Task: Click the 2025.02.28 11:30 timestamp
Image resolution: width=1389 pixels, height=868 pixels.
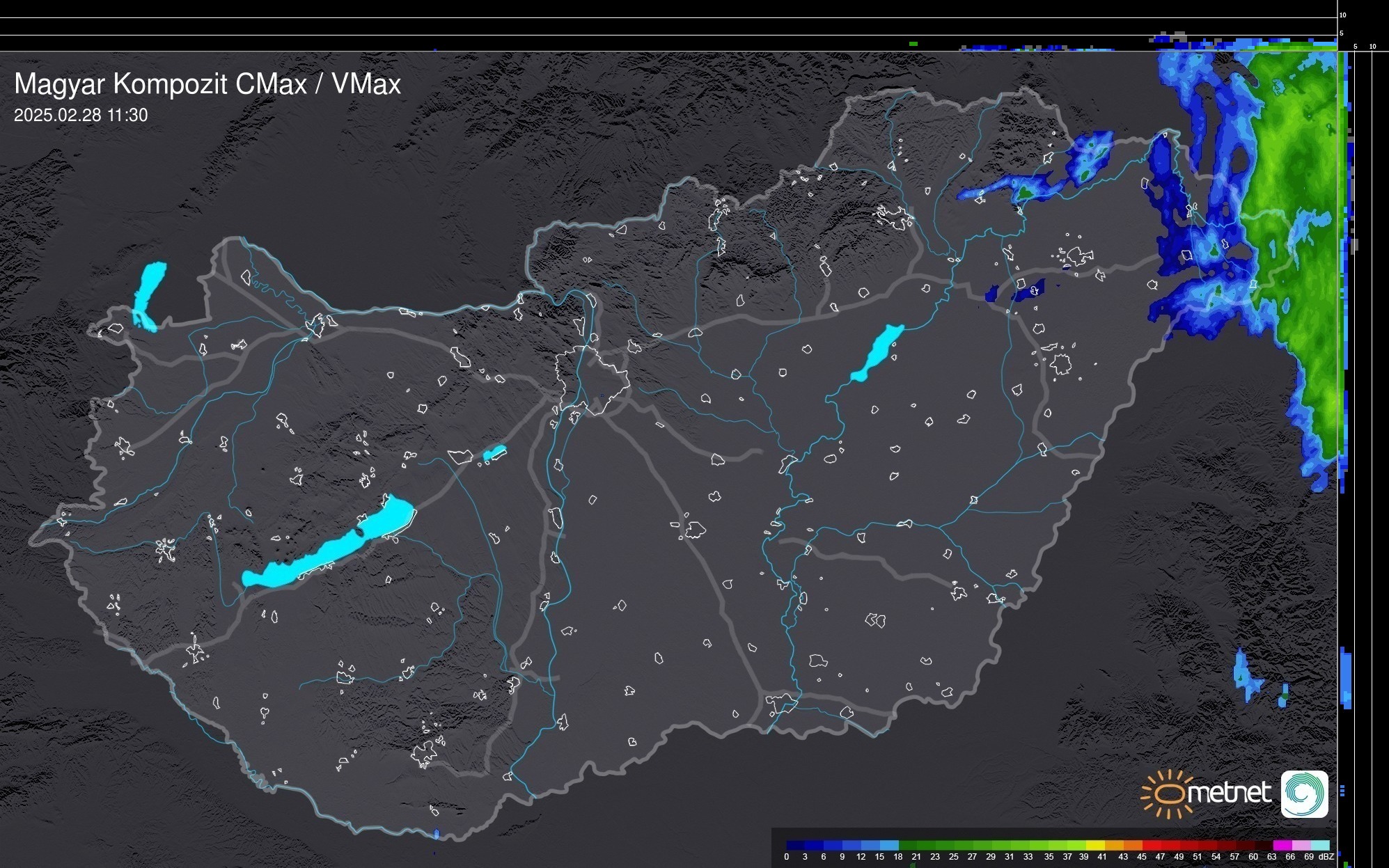Action: coord(81,116)
